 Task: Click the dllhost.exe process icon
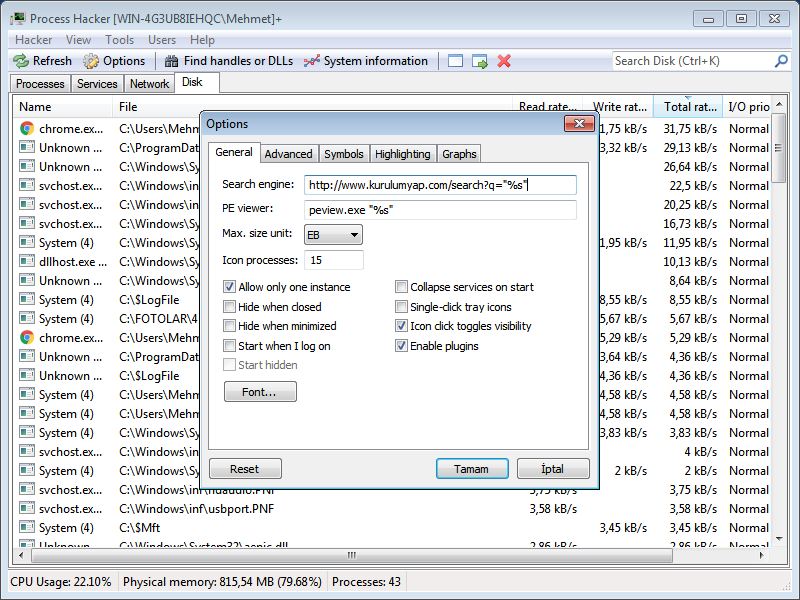(27, 262)
